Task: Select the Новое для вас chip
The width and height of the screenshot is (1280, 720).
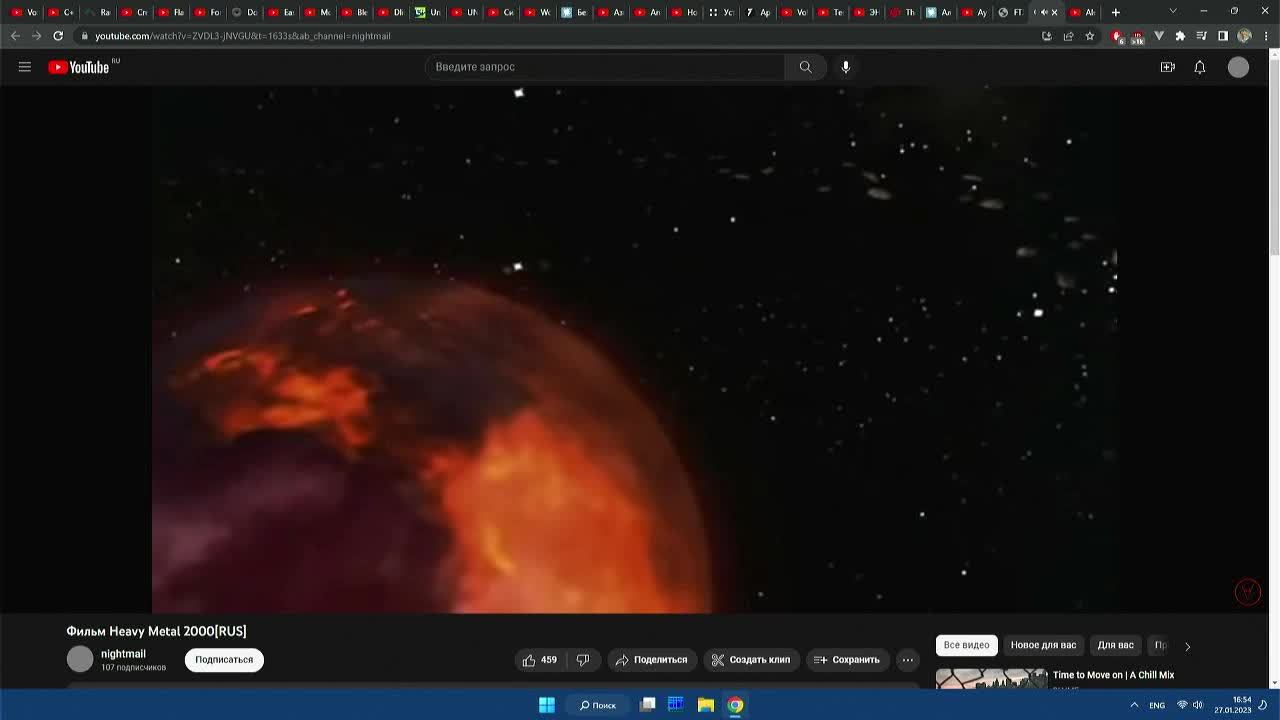Action: [1043, 645]
